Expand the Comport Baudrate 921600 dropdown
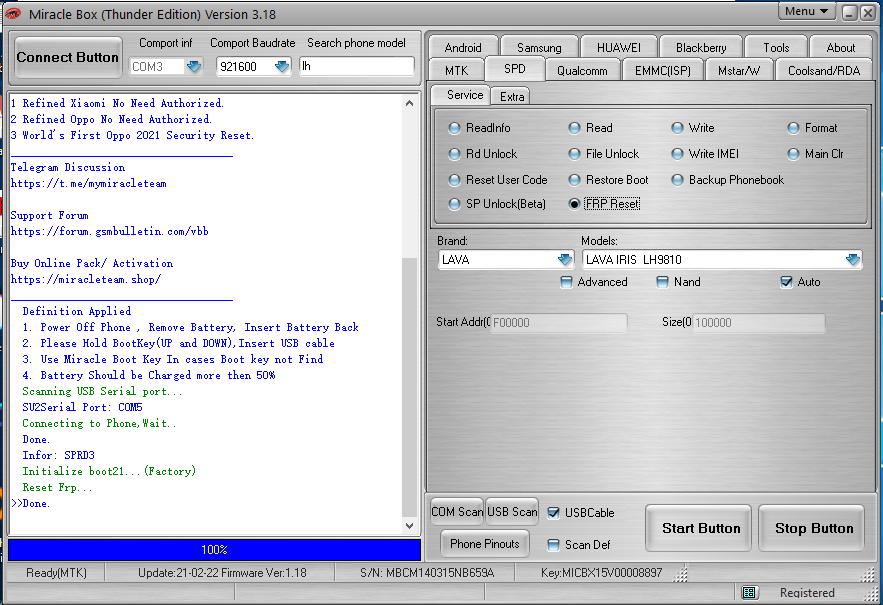 282,66
